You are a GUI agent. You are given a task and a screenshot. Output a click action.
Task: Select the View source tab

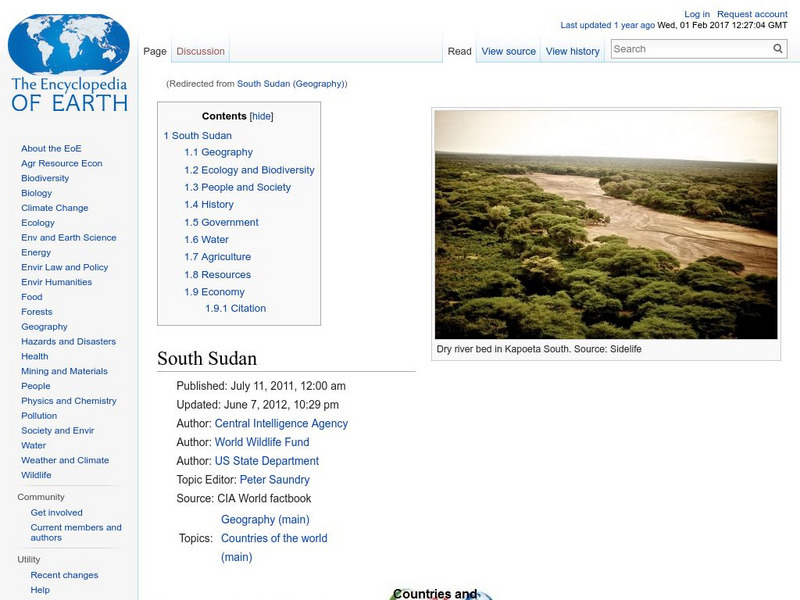pyautogui.click(x=508, y=51)
